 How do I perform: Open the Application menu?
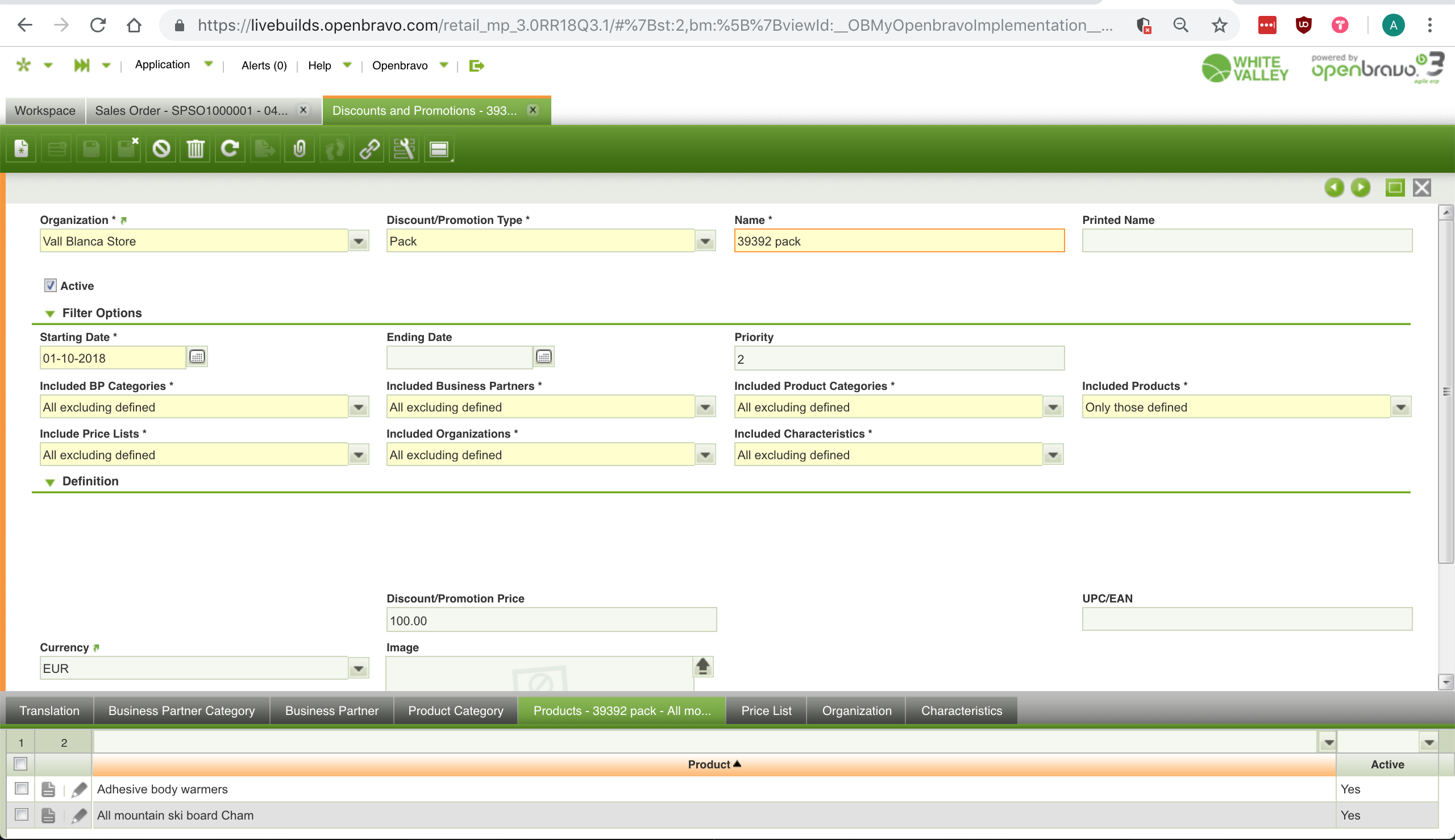[x=162, y=65]
